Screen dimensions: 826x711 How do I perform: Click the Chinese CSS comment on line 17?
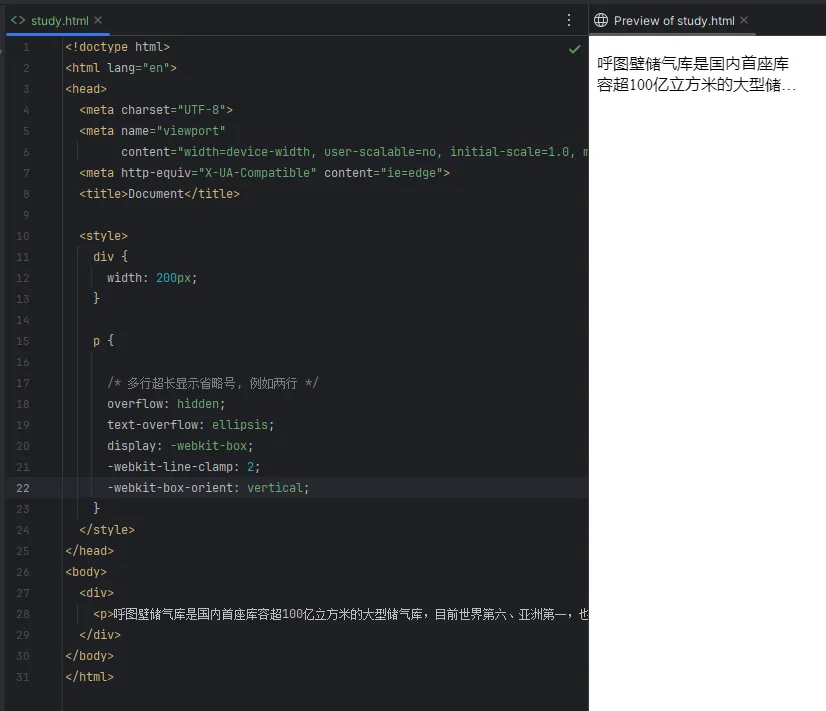click(212, 383)
